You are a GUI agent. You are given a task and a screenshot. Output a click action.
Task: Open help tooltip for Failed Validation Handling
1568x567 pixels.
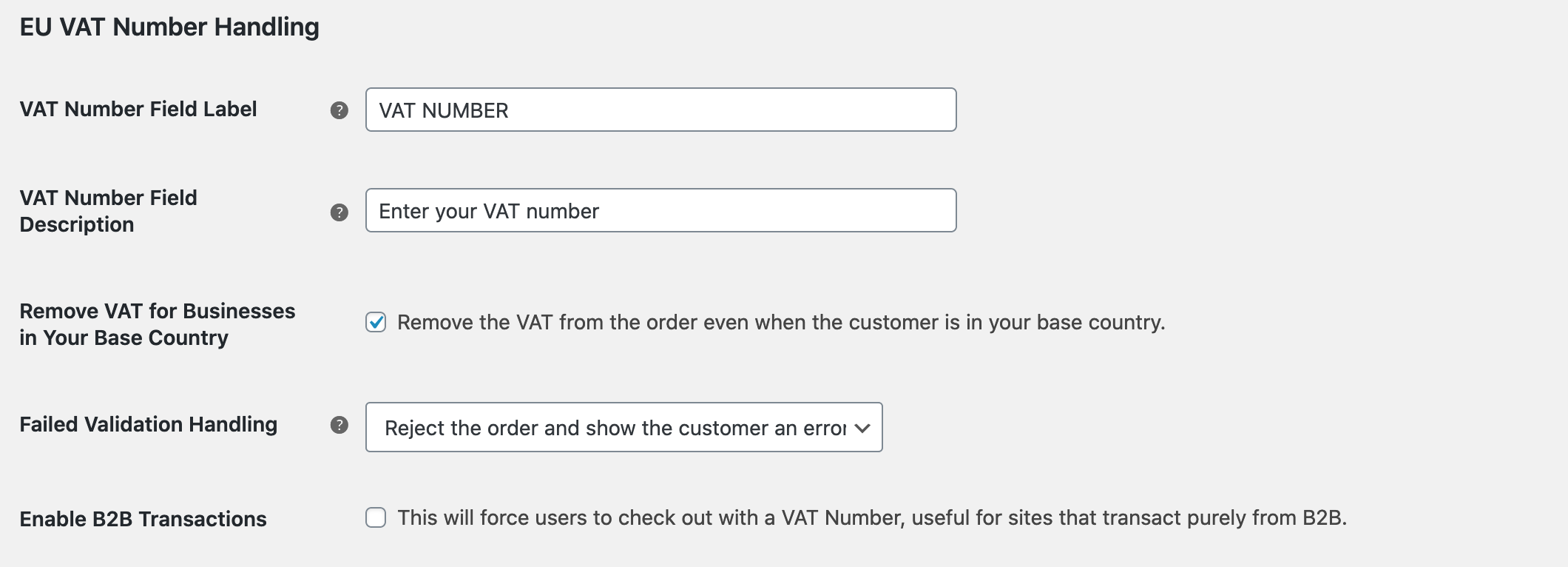(339, 425)
